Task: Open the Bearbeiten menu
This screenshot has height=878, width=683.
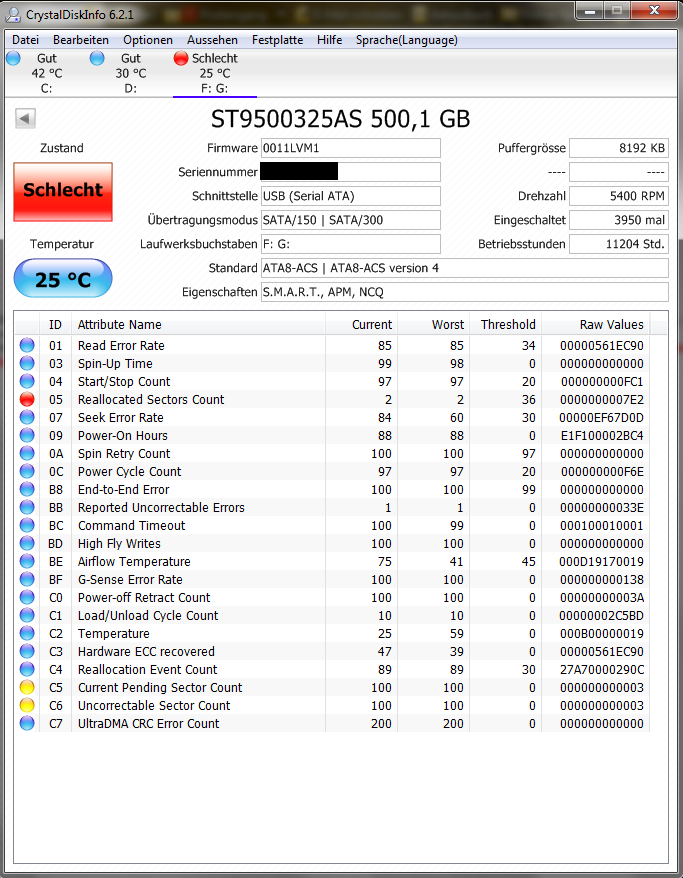Action: pyautogui.click(x=81, y=40)
